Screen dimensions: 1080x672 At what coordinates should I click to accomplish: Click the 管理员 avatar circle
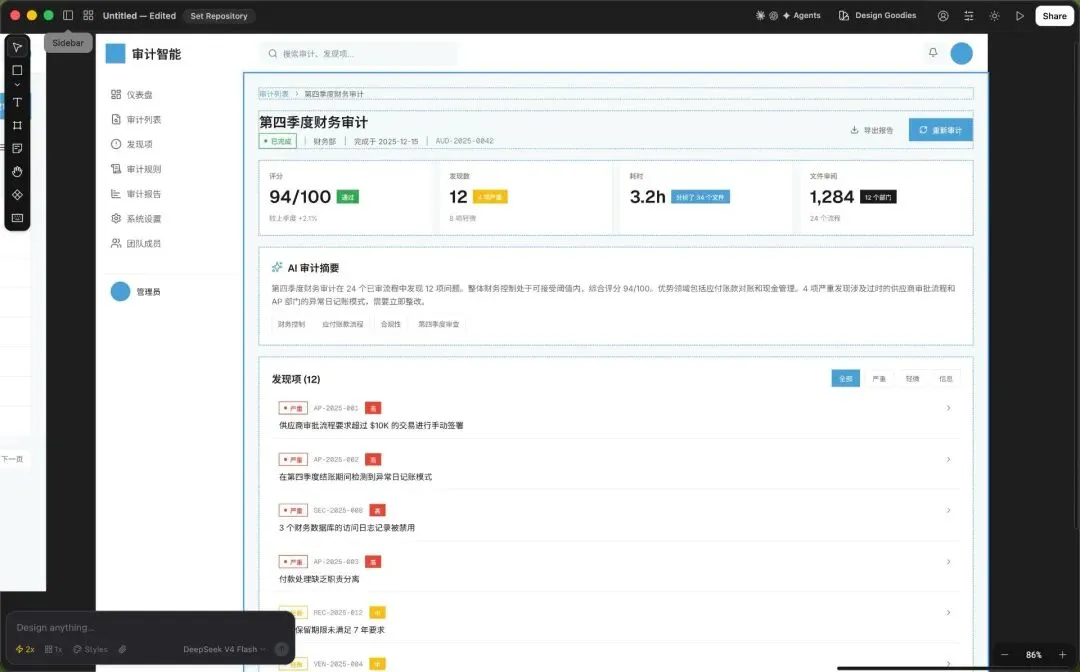pos(121,291)
